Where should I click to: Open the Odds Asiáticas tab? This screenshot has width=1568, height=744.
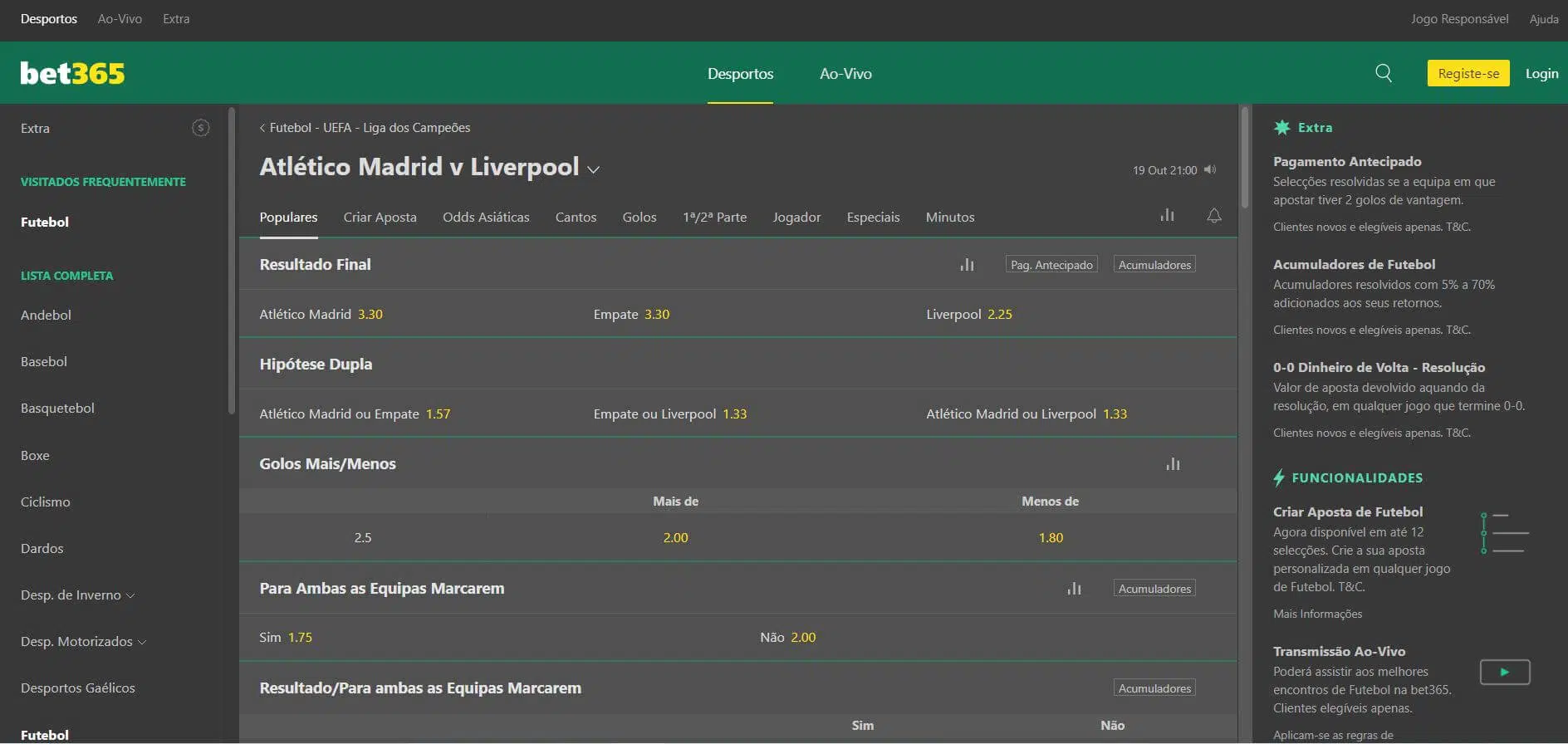coord(486,217)
